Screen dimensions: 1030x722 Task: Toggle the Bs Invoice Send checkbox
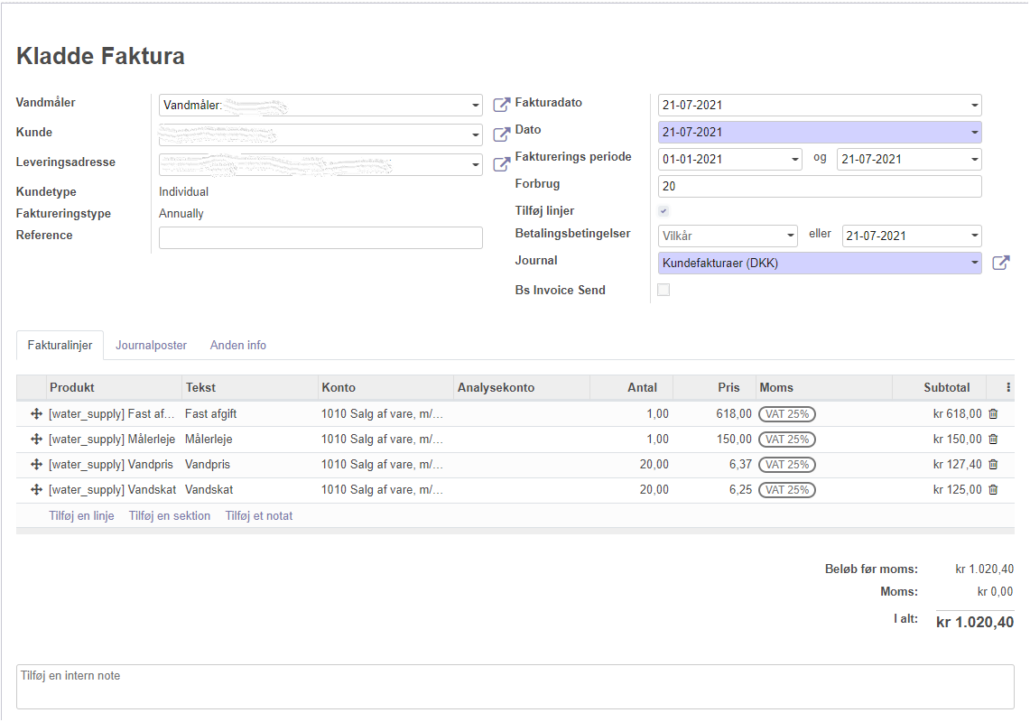[x=663, y=290]
